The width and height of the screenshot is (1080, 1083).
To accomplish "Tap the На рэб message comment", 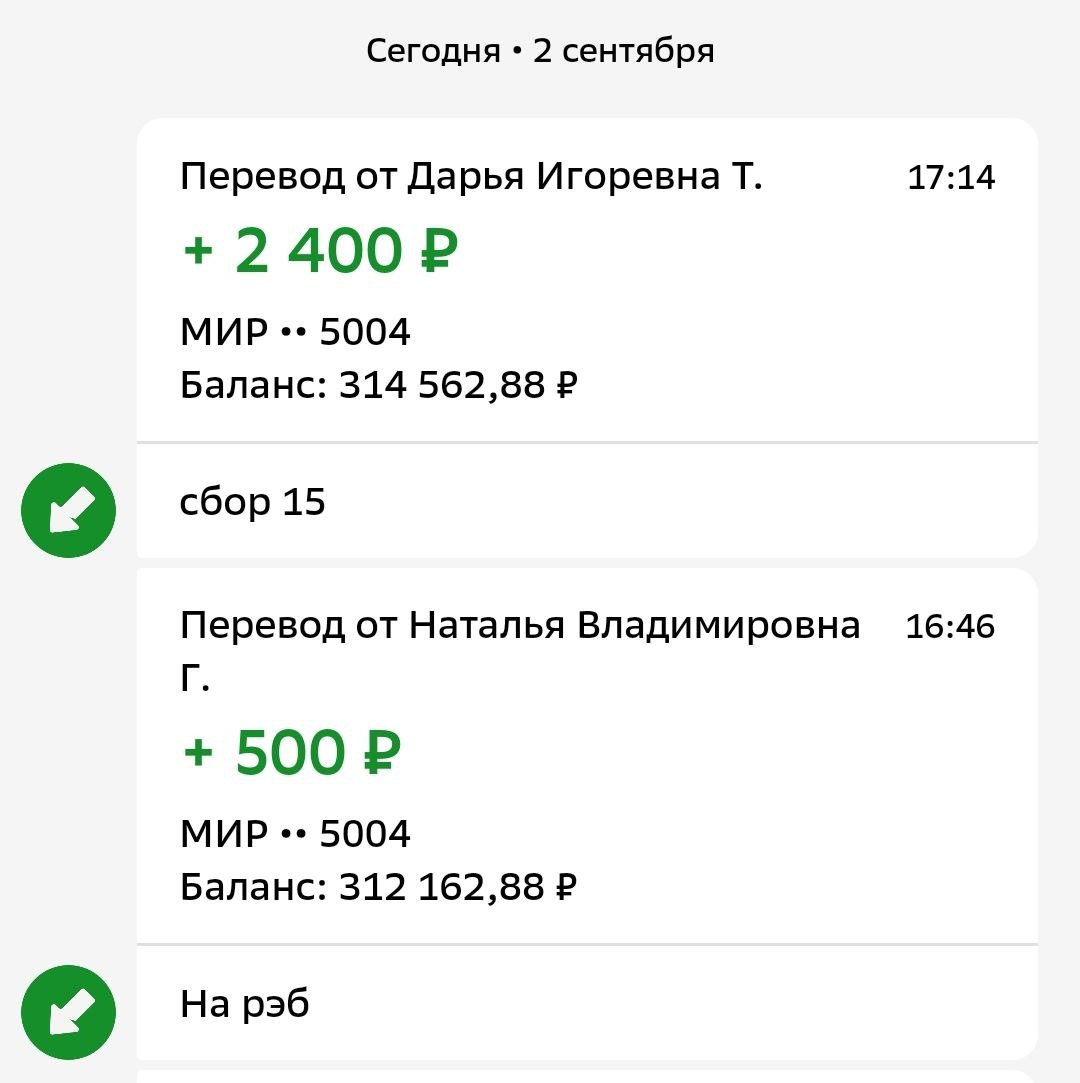I will (x=244, y=1004).
